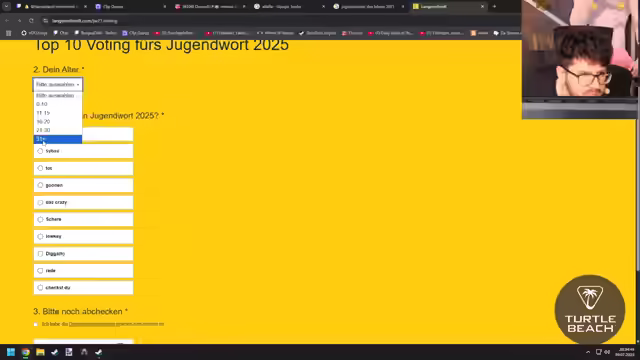Launch Chrome from the taskbar

pyautogui.click(x=26, y=352)
